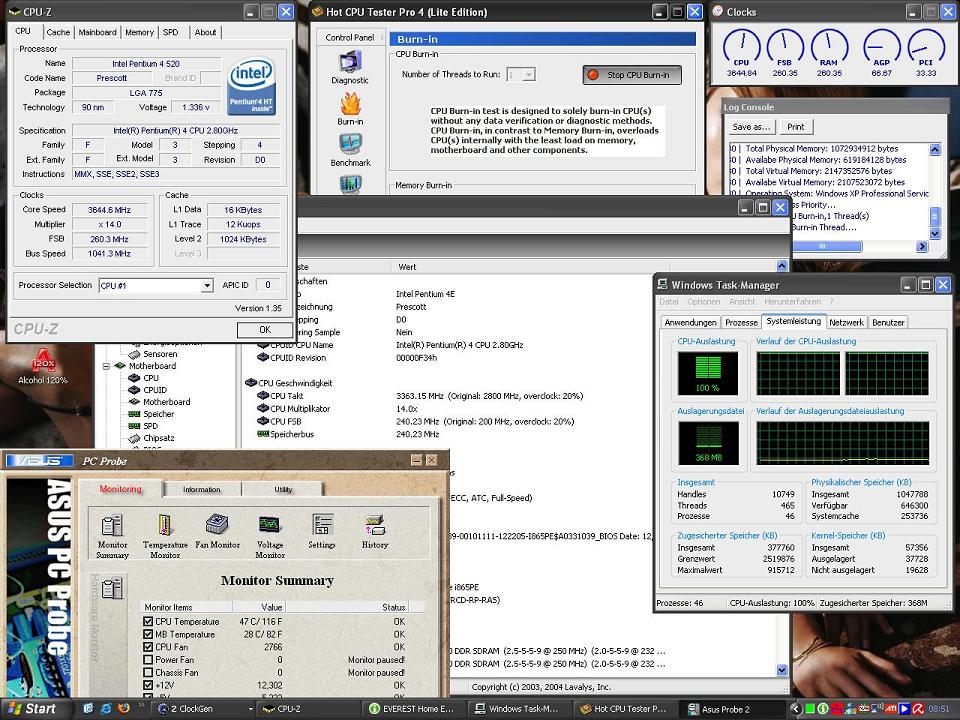
Task: Enable Power Fan monitoring checkbox
Action: (148, 659)
